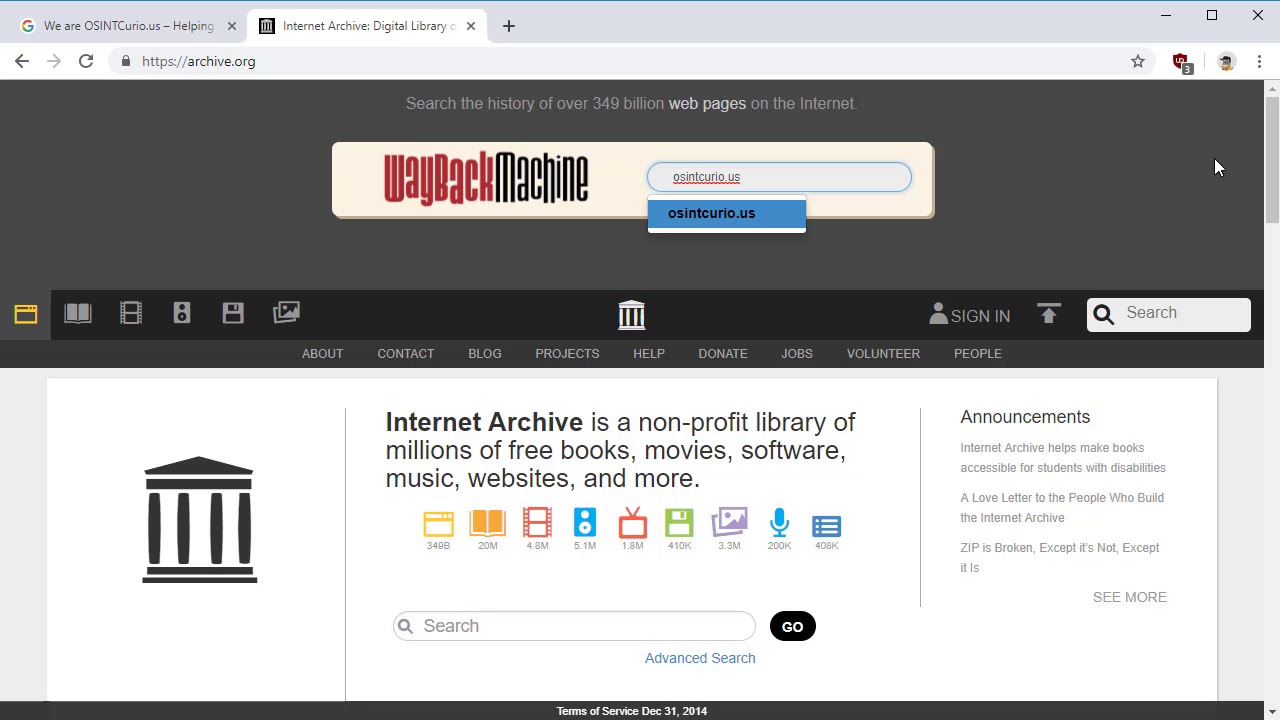Click the microphone icon labeled 200K
1280x720 pixels.
pyautogui.click(x=779, y=523)
